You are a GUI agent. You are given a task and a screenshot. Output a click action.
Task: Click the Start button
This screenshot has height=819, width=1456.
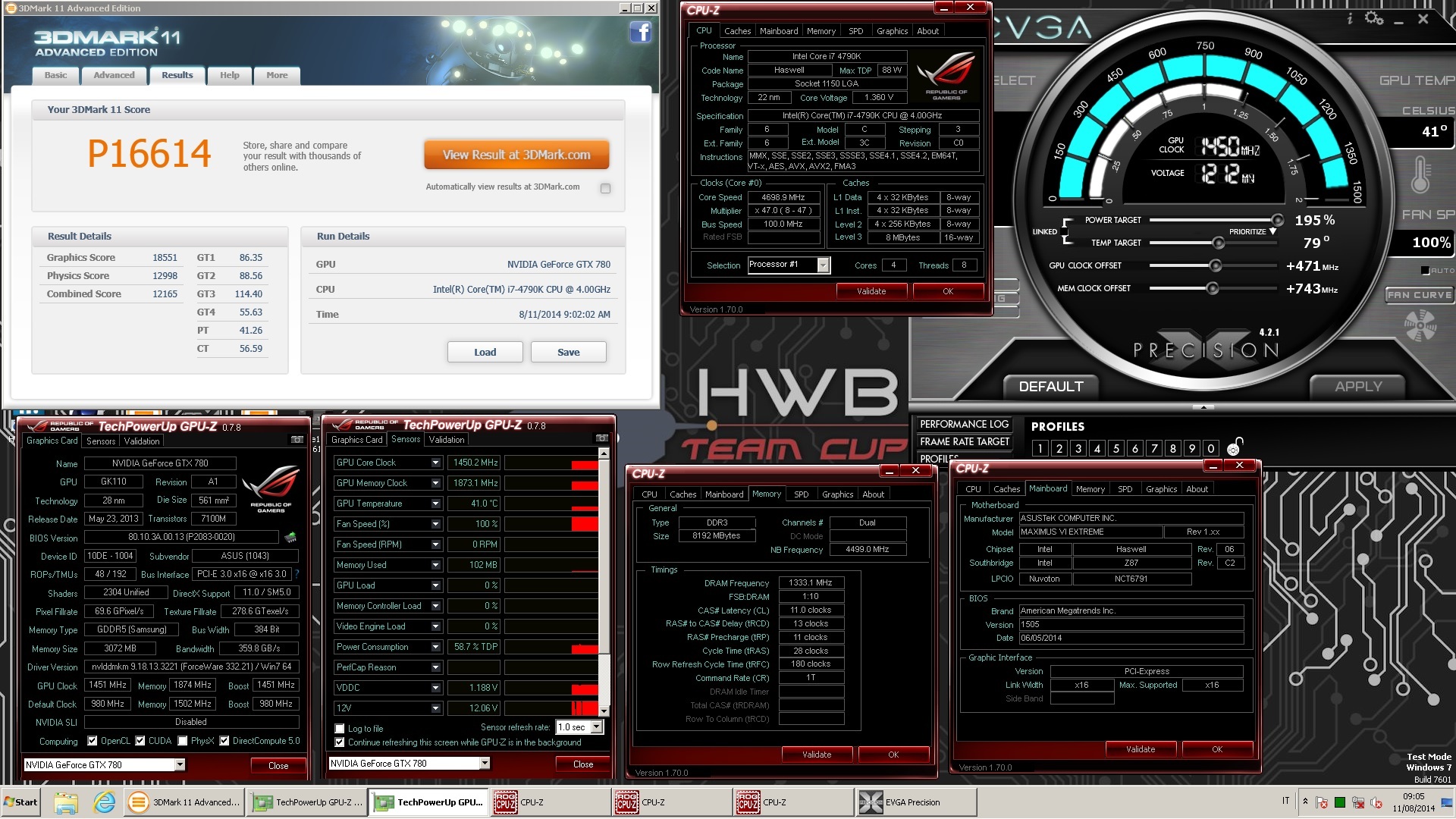(x=21, y=802)
